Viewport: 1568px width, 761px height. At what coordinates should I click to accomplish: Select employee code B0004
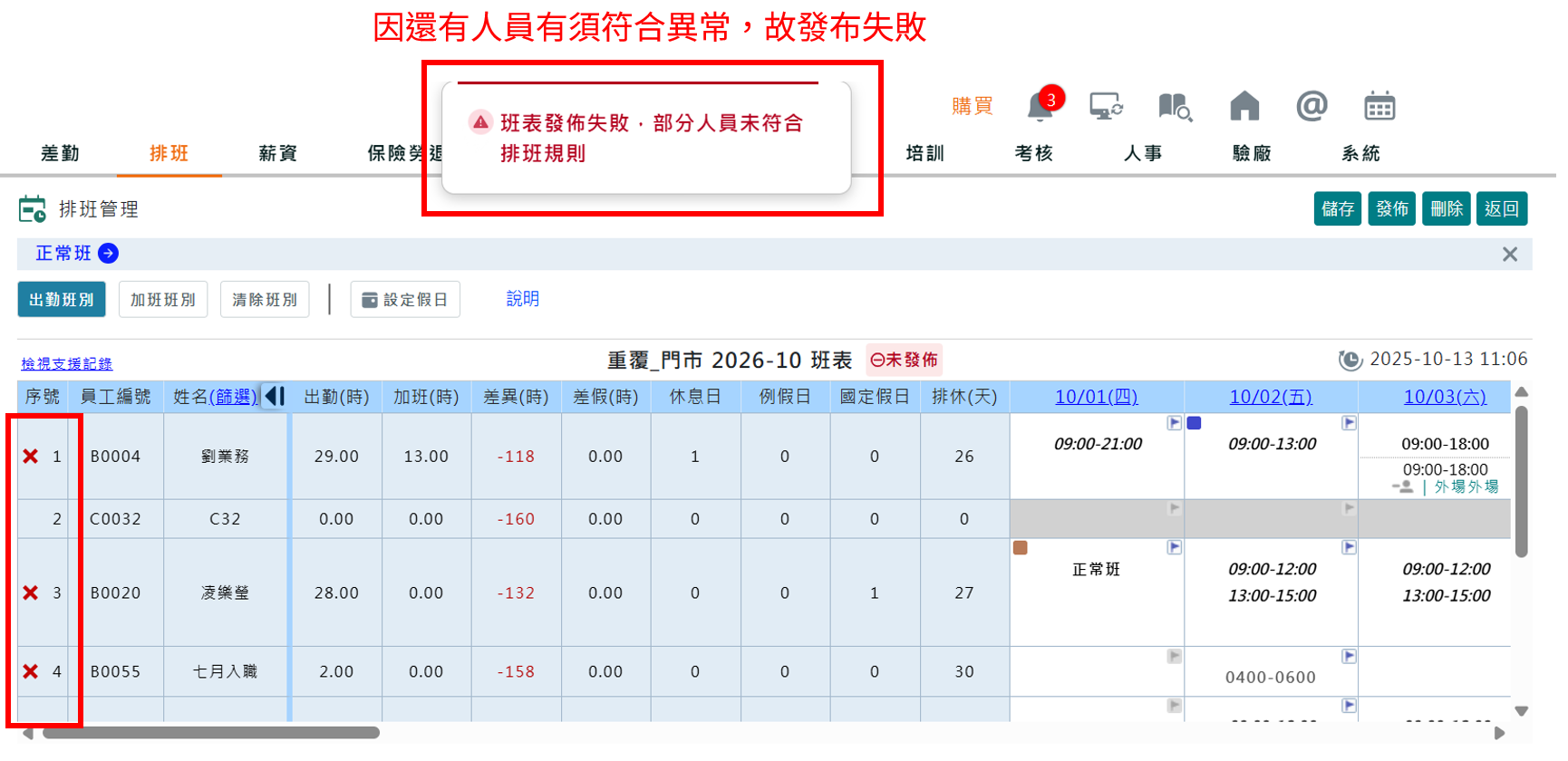[116, 457]
